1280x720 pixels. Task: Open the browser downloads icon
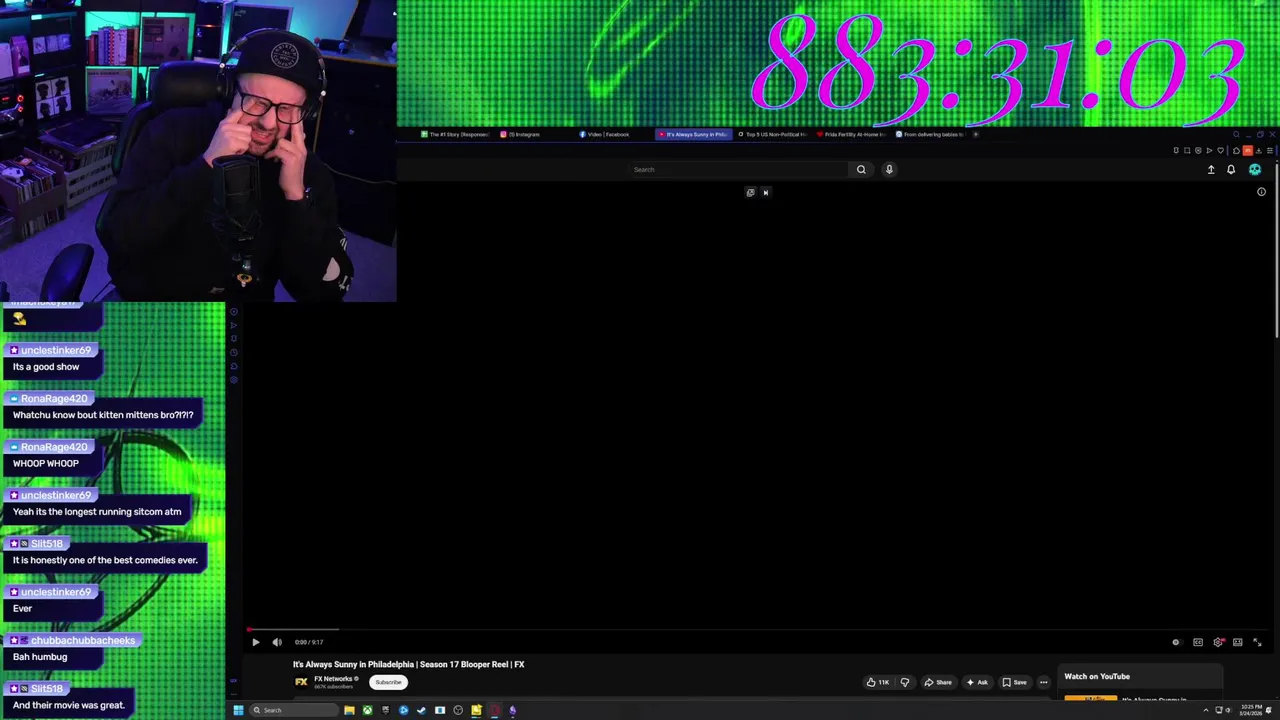click(1259, 150)
